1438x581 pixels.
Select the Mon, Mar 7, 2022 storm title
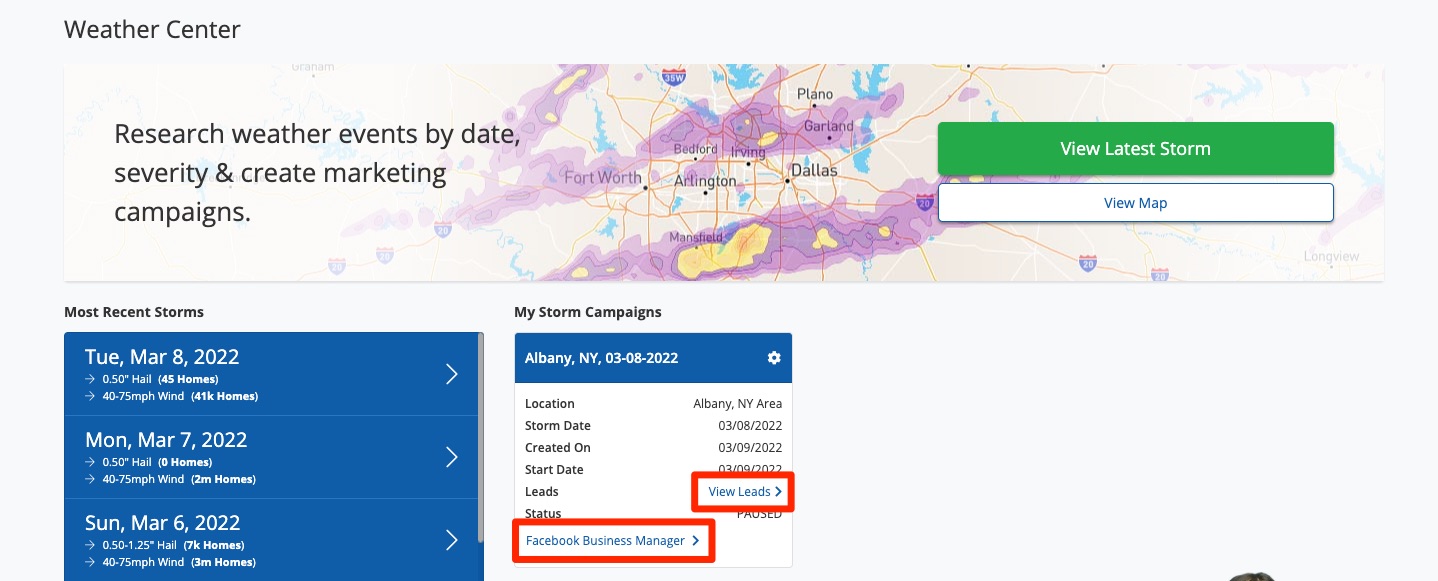[x=166, y=440]
